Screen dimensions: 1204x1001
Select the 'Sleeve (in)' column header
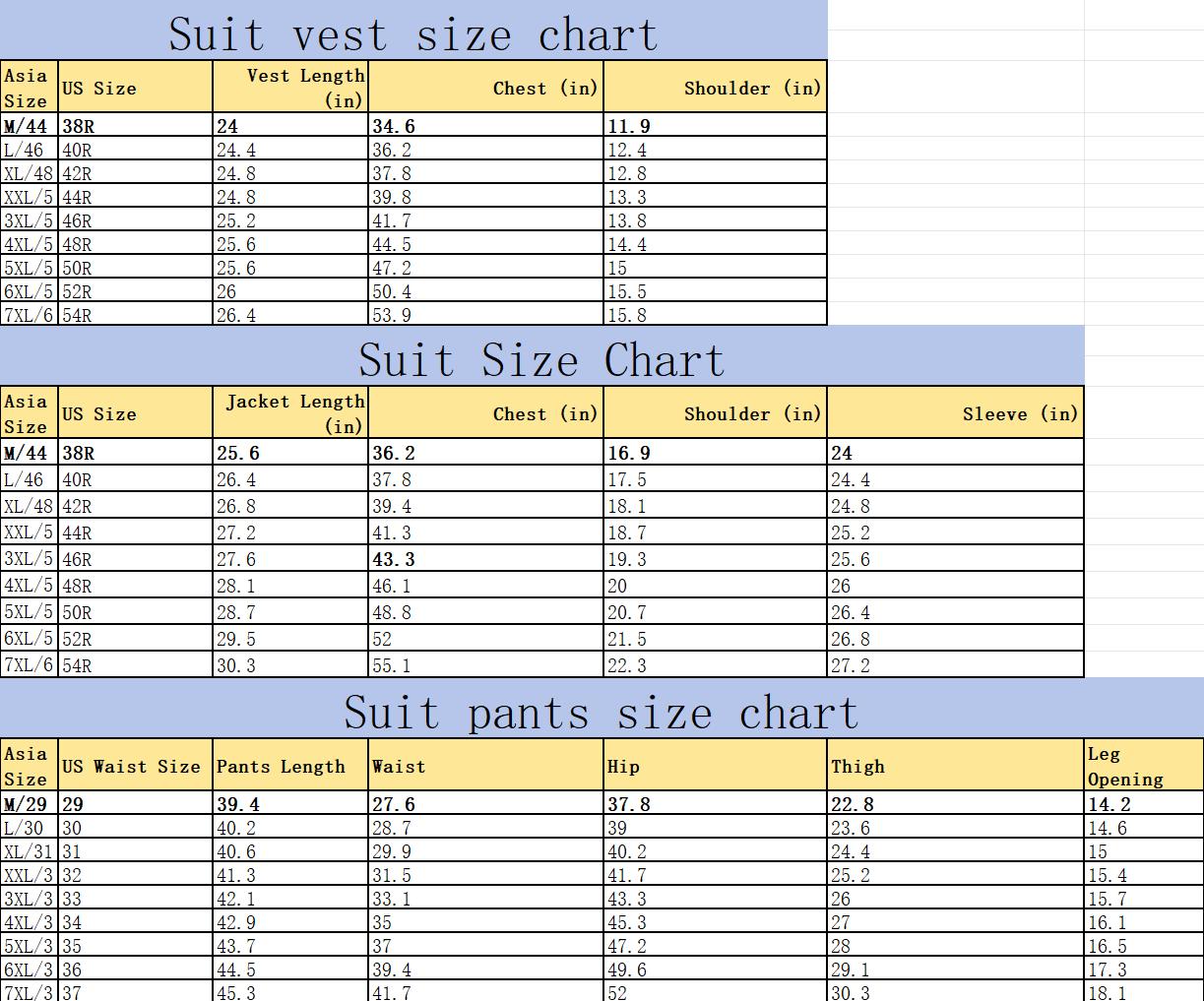tap(955, 413)
